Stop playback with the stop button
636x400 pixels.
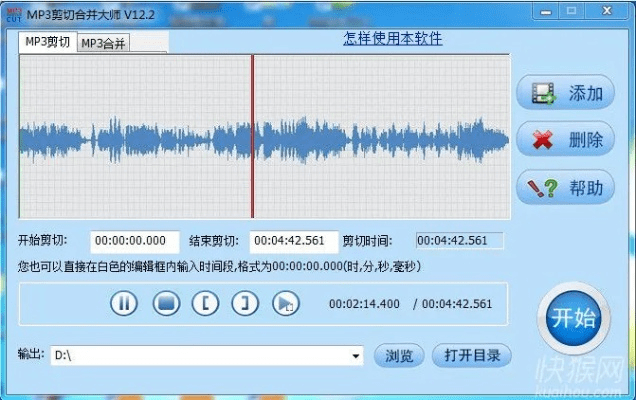click(x=166, y=303)
